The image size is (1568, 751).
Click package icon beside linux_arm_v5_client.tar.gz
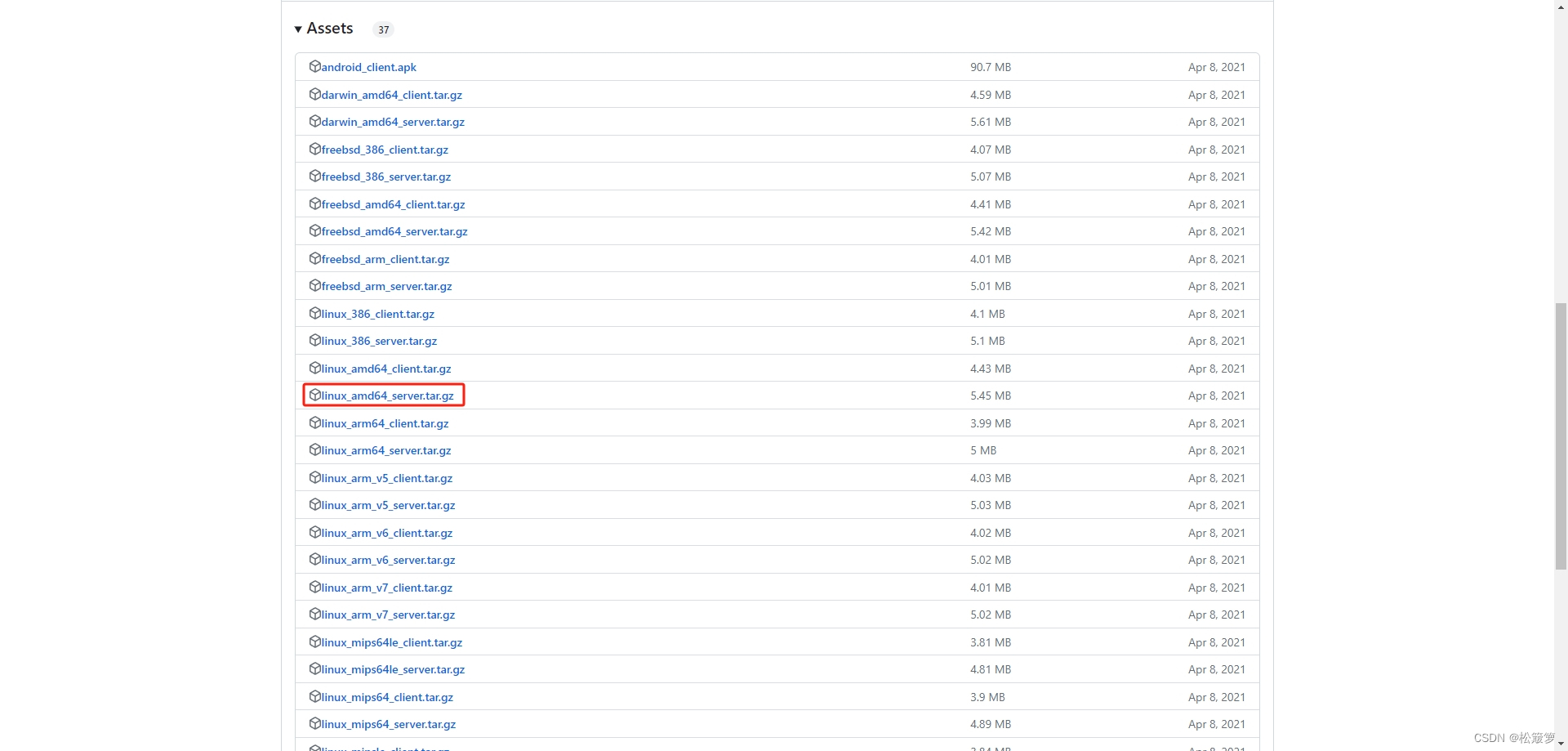pos(314,477)
